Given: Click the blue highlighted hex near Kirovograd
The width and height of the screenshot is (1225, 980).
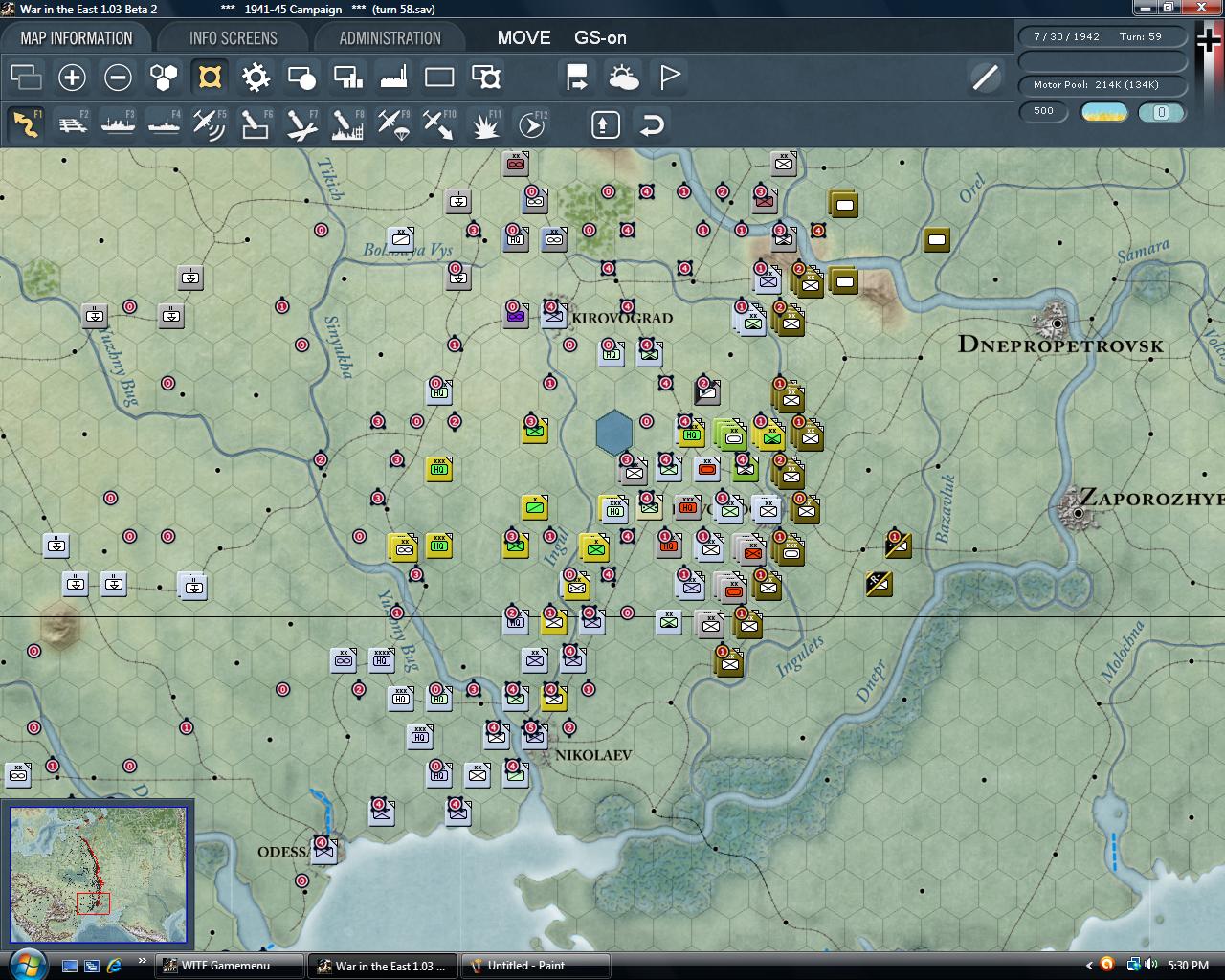Looking at the screenshot, I should click(613, 433).
